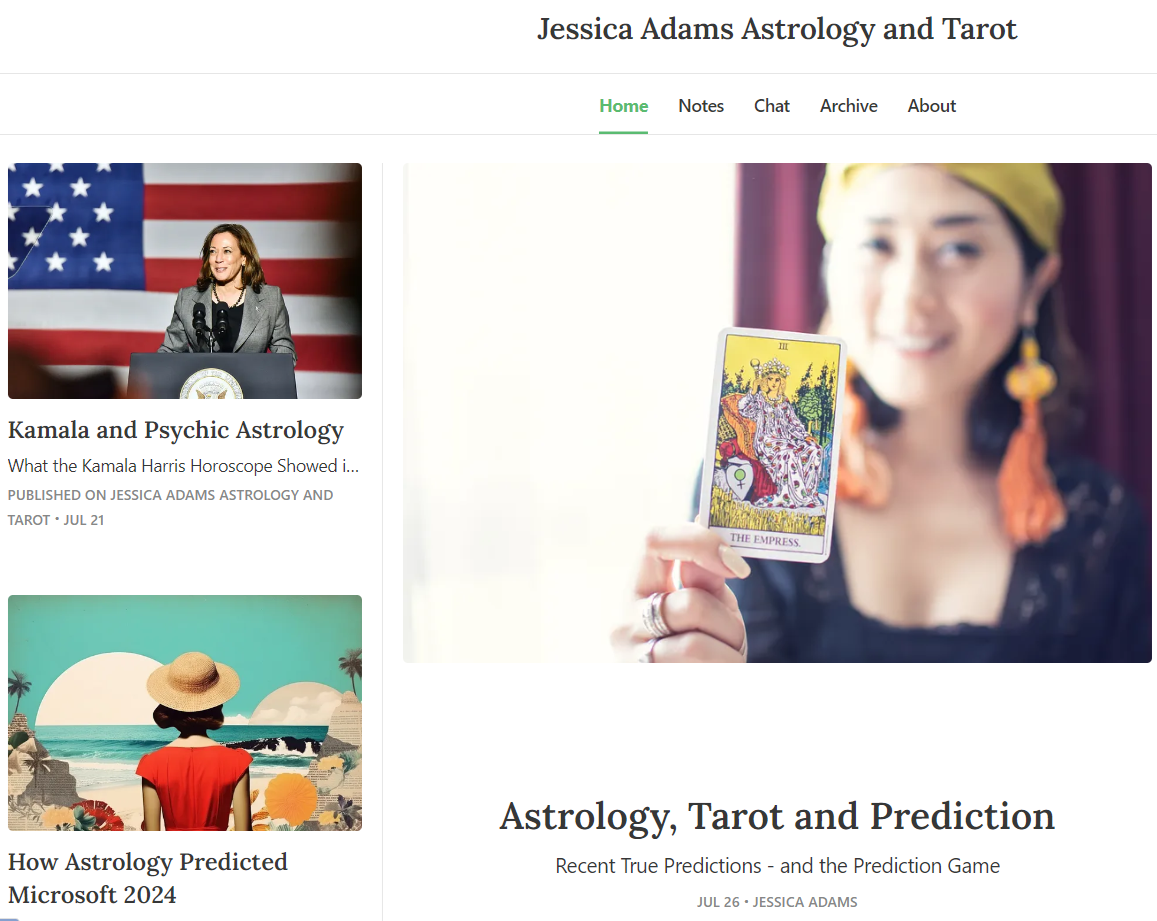The width and height of the screenshot is (1157, 921).
Task: Click the Kamala Harris Horoscope subtitle text
Action: (x=184, y=466)
